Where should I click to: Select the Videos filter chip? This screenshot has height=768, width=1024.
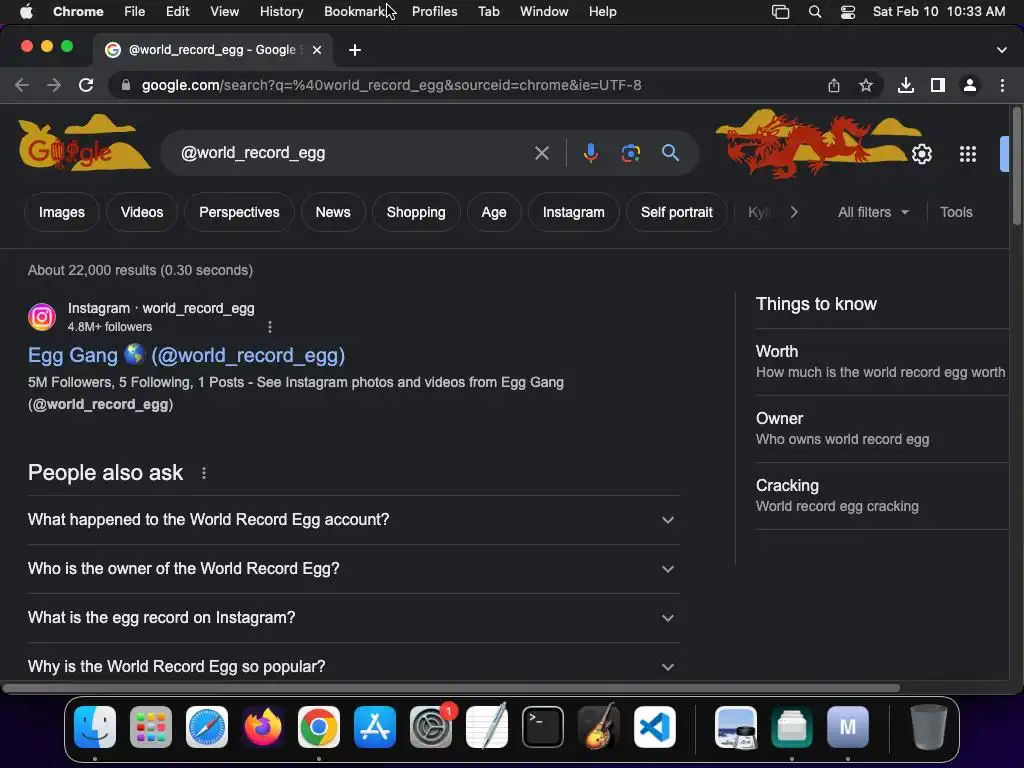pyautogui.click(x=142, y=212)
